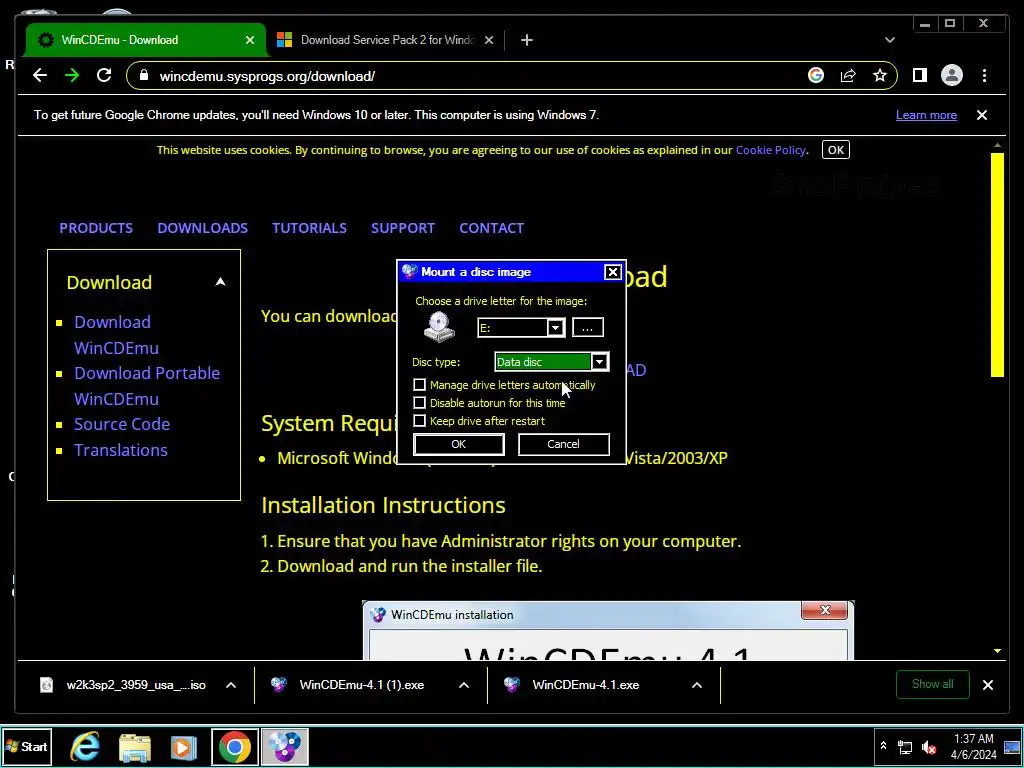
Task: Switch to WinCDEmu in the taskbar
Action: point(285,746)
